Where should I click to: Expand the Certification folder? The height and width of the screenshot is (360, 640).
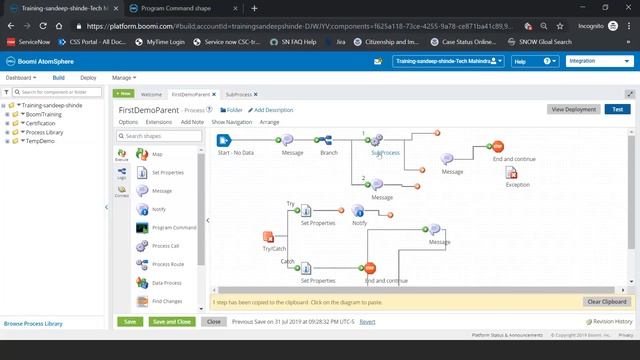click(7, 123)
